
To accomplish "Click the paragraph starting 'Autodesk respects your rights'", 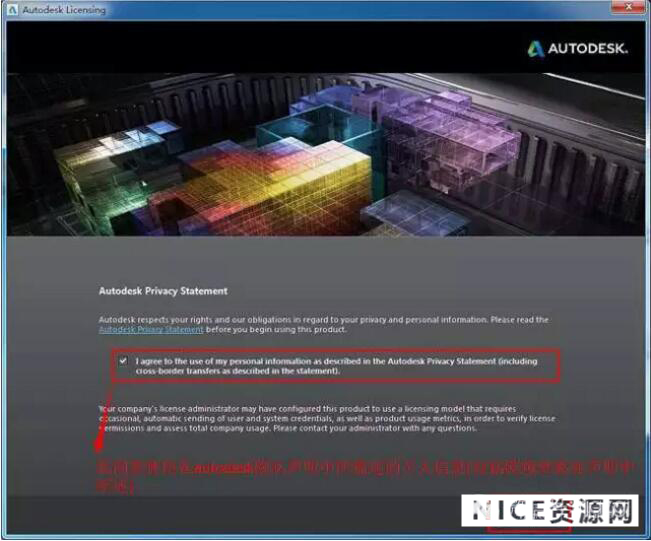I will click(323, 325).
